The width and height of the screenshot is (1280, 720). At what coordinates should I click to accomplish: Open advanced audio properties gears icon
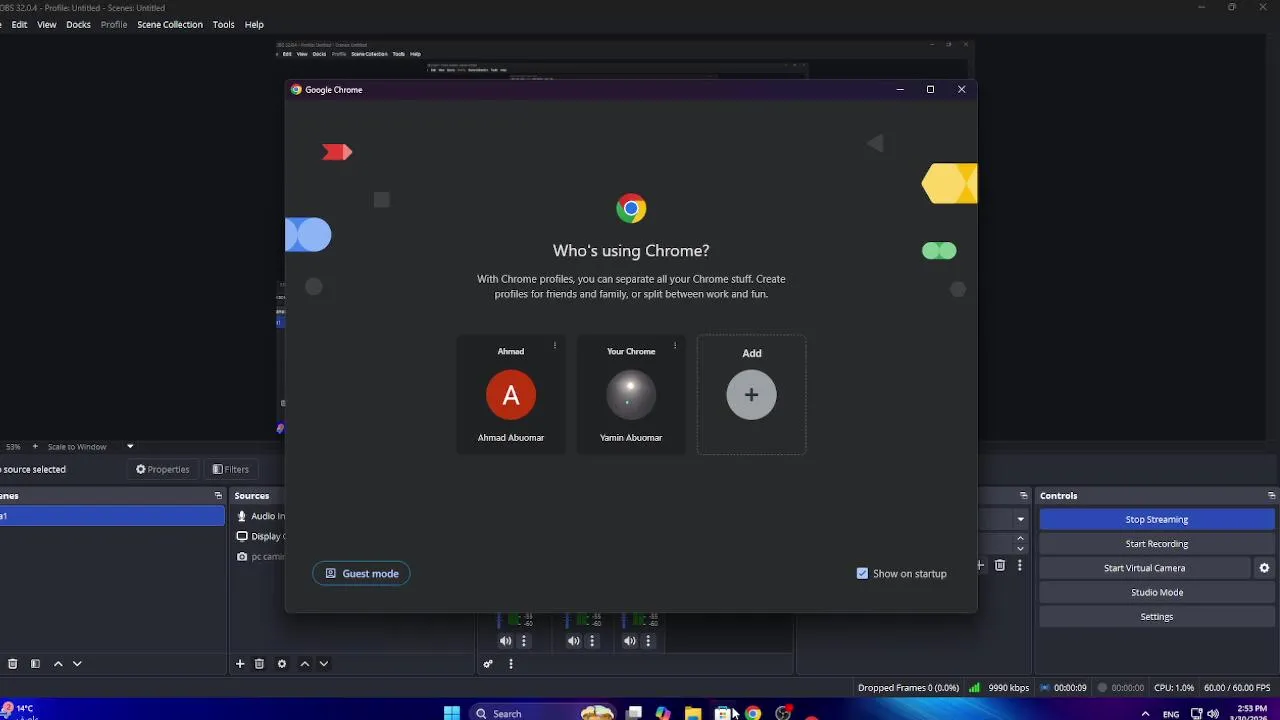coord(488,664)
